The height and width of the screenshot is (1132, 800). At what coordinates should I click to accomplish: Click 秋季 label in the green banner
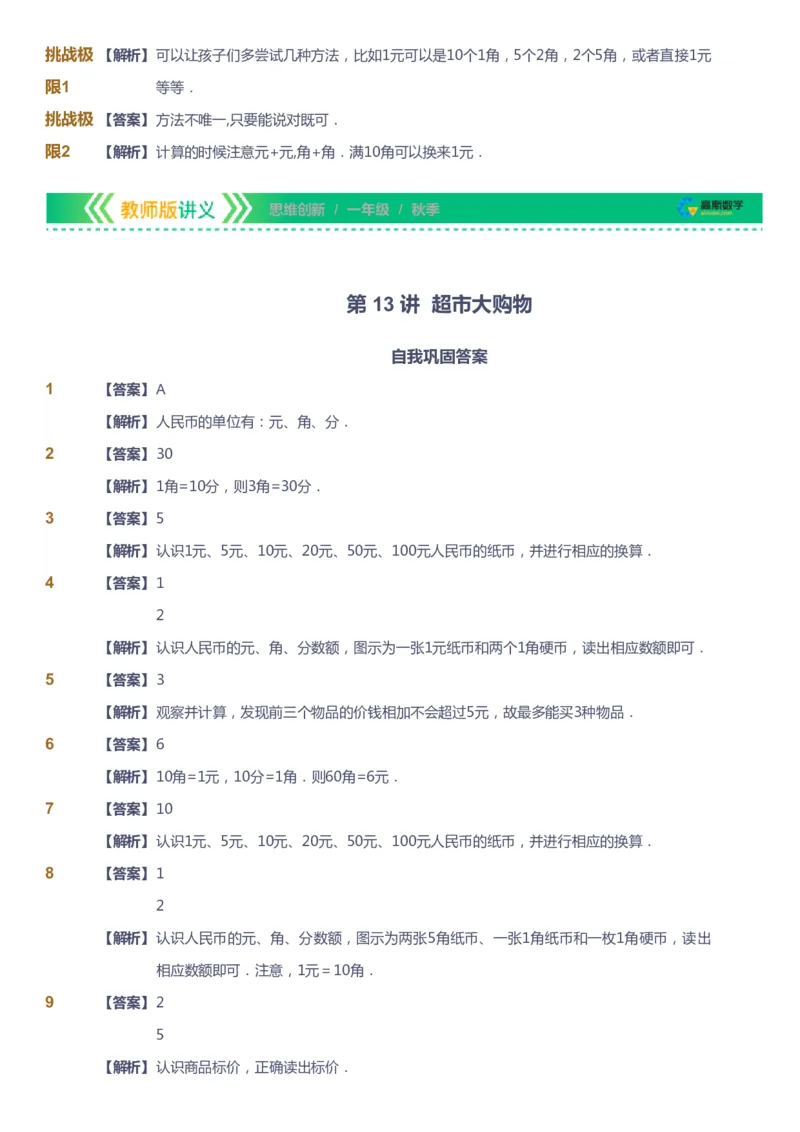(x=426, y=209)
